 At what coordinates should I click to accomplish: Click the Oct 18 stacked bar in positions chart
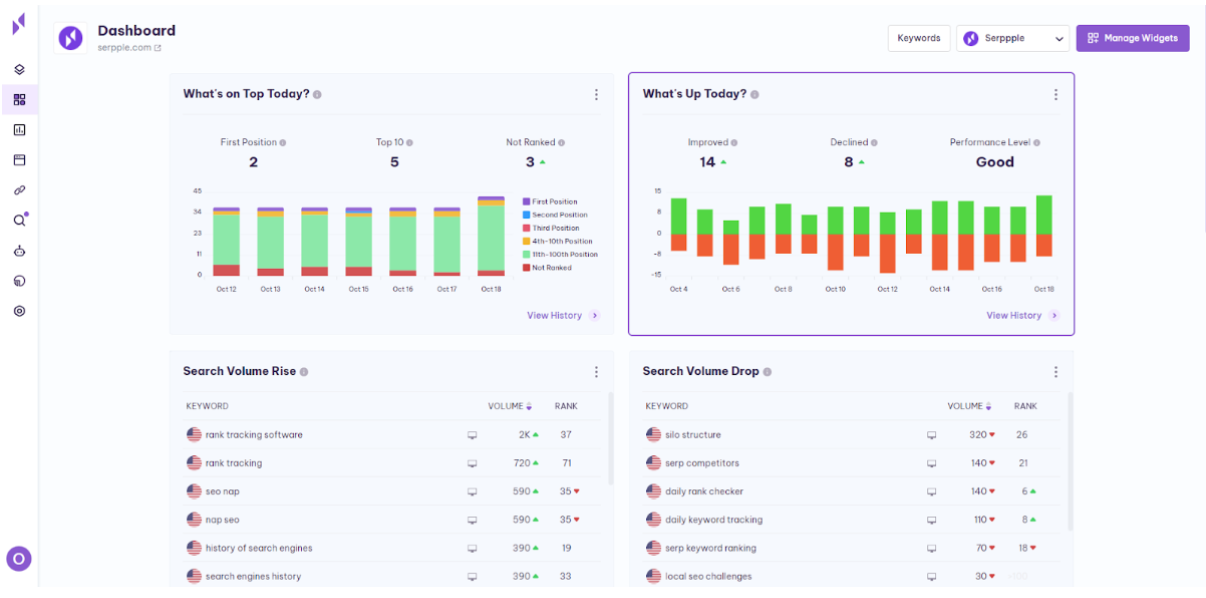(x=491, y=236)
